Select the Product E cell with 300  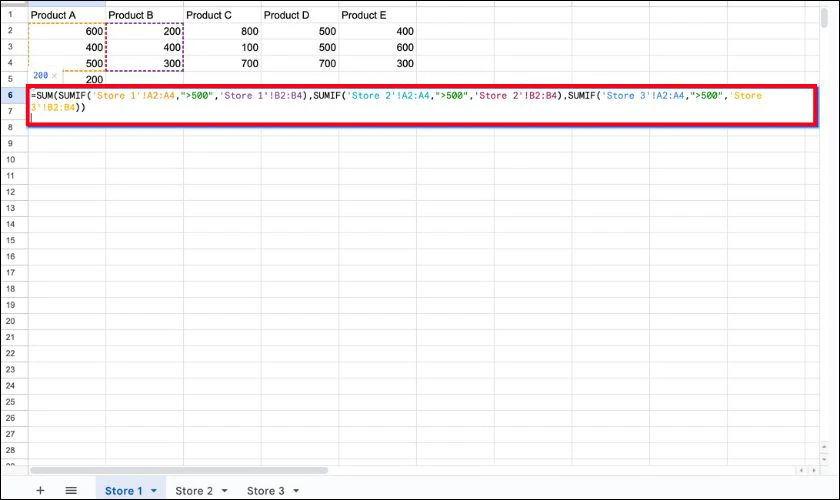[x=378, y=63]
